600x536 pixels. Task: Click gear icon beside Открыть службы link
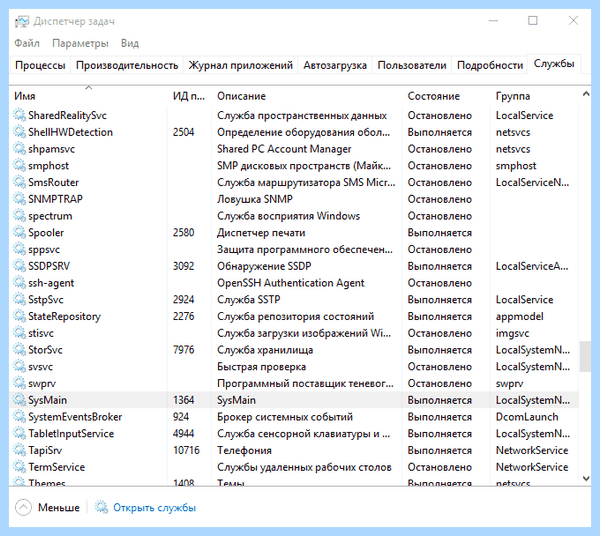(x=101, y=507)
